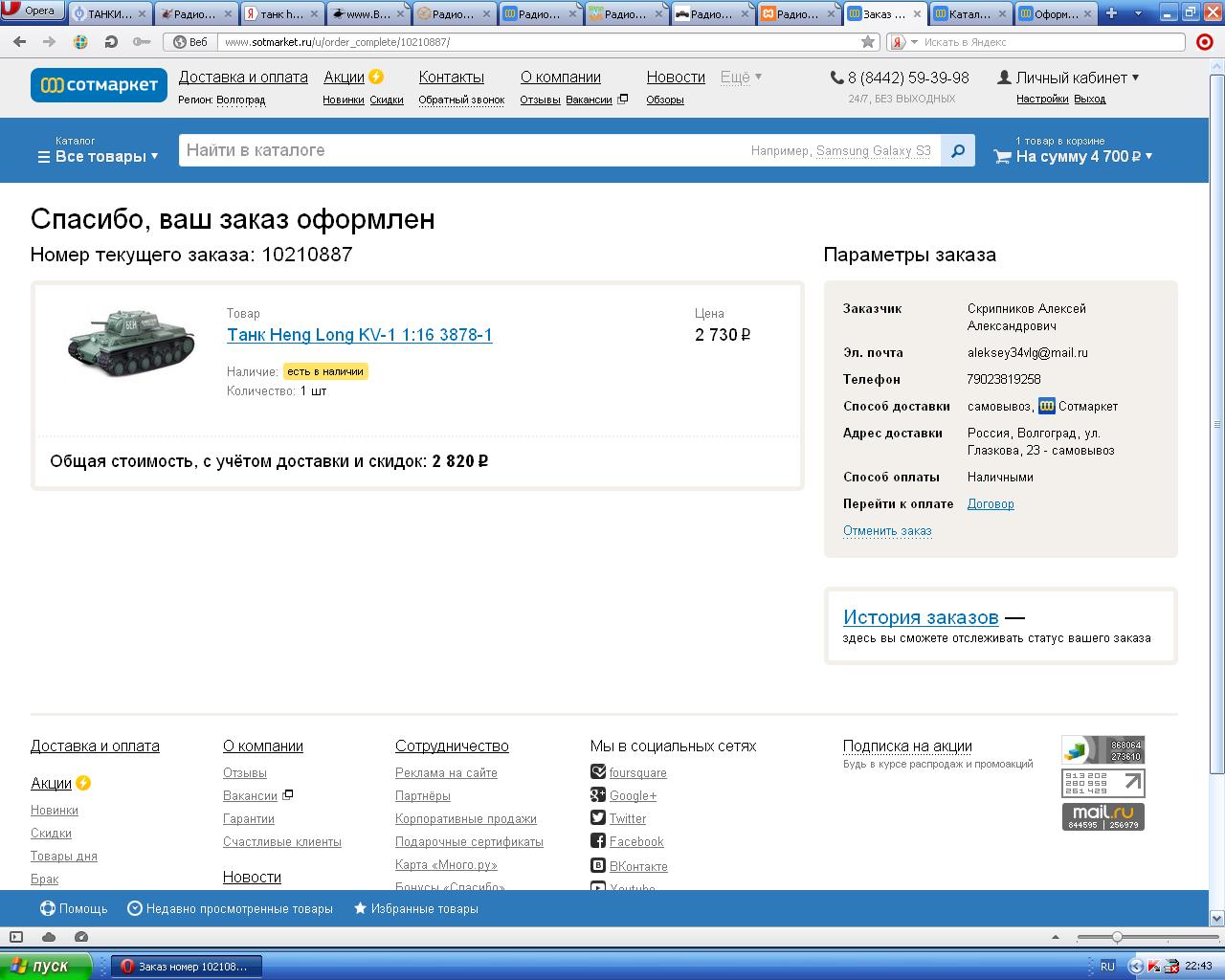Image resolution: width=1225 pixels, height=980 pixels.
Task: Switch to the ТАНКИ browser tab
Action: tap(109, 13)
